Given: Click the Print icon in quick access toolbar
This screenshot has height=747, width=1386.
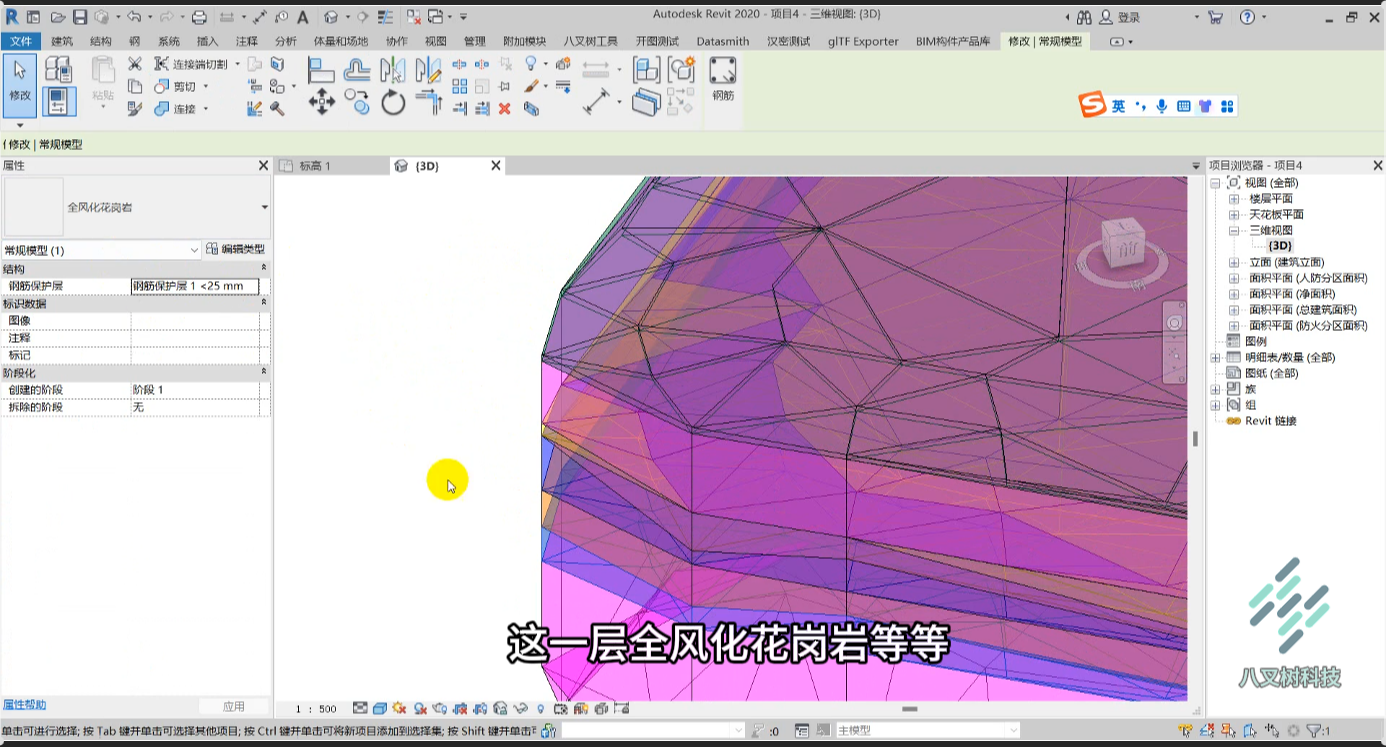Looking at the screenshot, I should [199, 17].
